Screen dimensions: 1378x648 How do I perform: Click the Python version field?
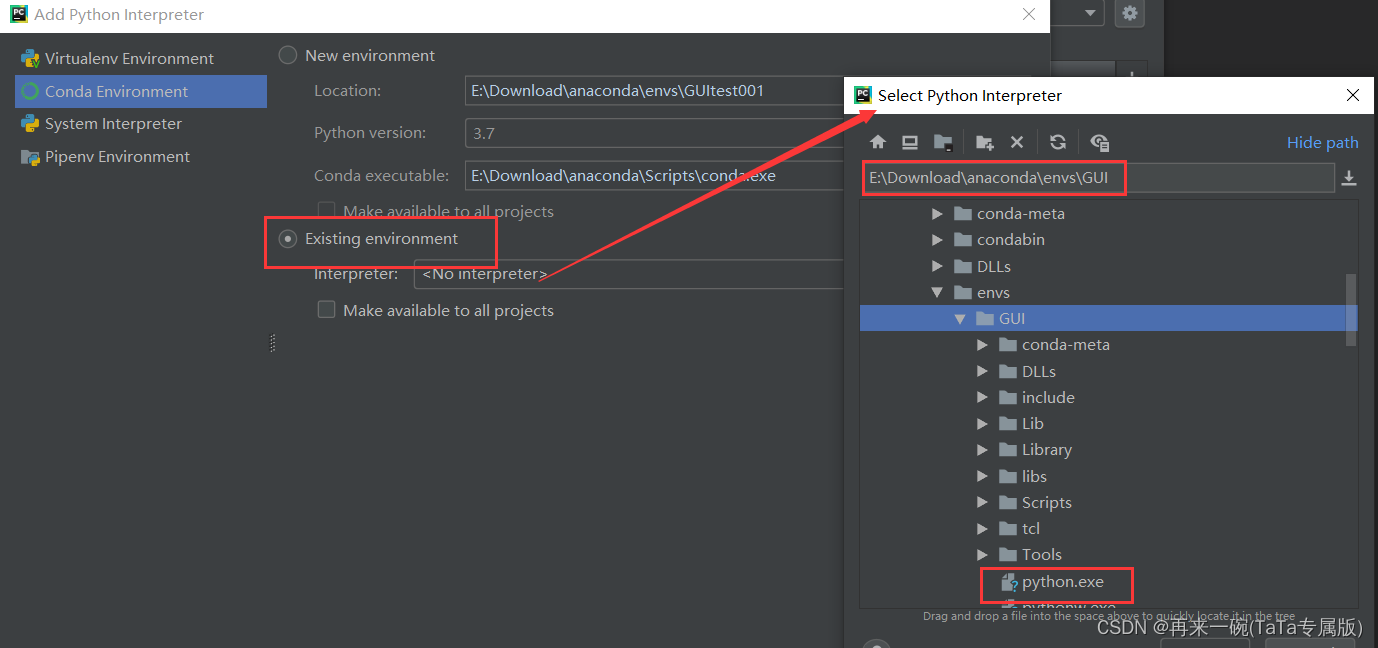(x=655, y=133)
